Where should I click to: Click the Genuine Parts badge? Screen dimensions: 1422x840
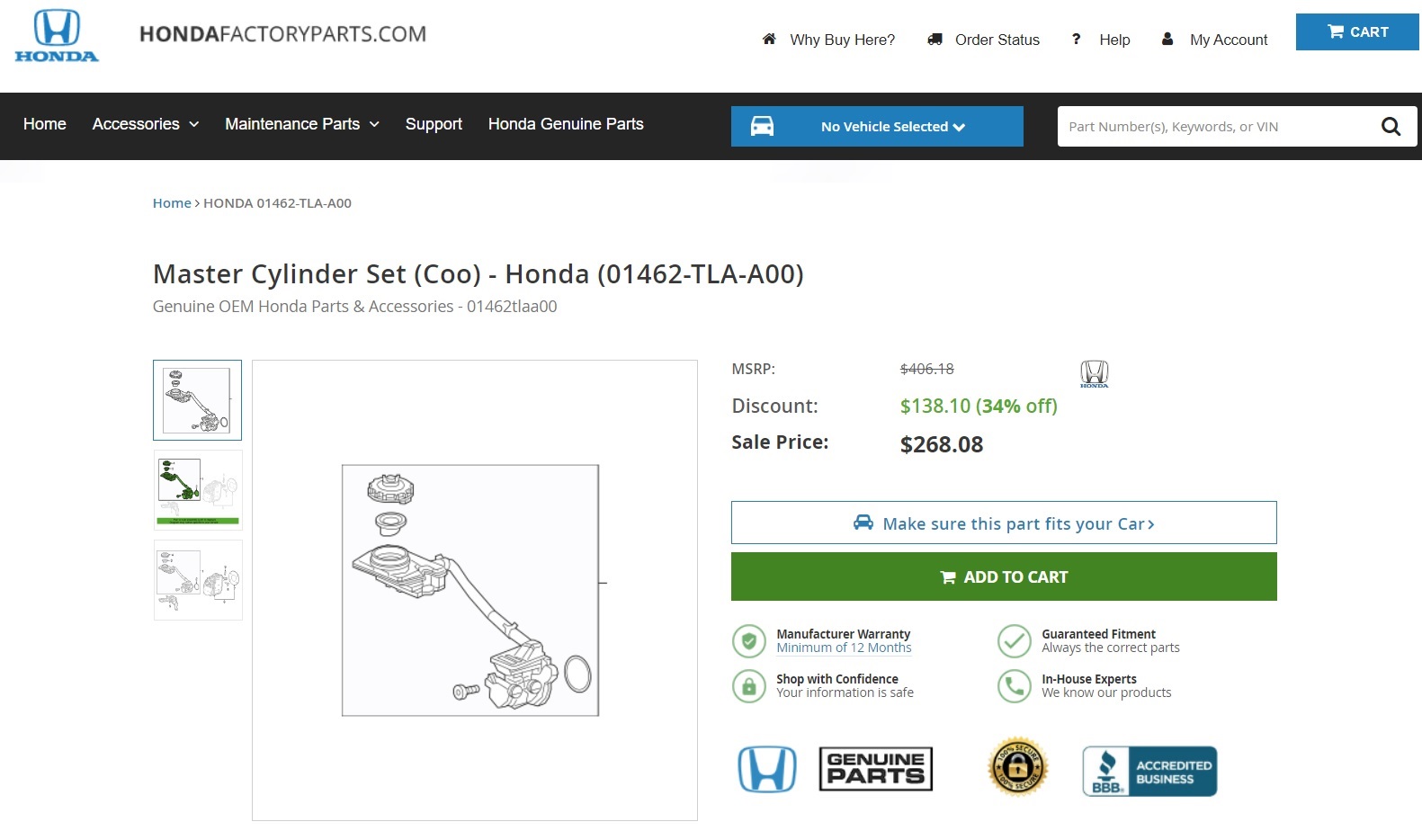pos(875,769)
